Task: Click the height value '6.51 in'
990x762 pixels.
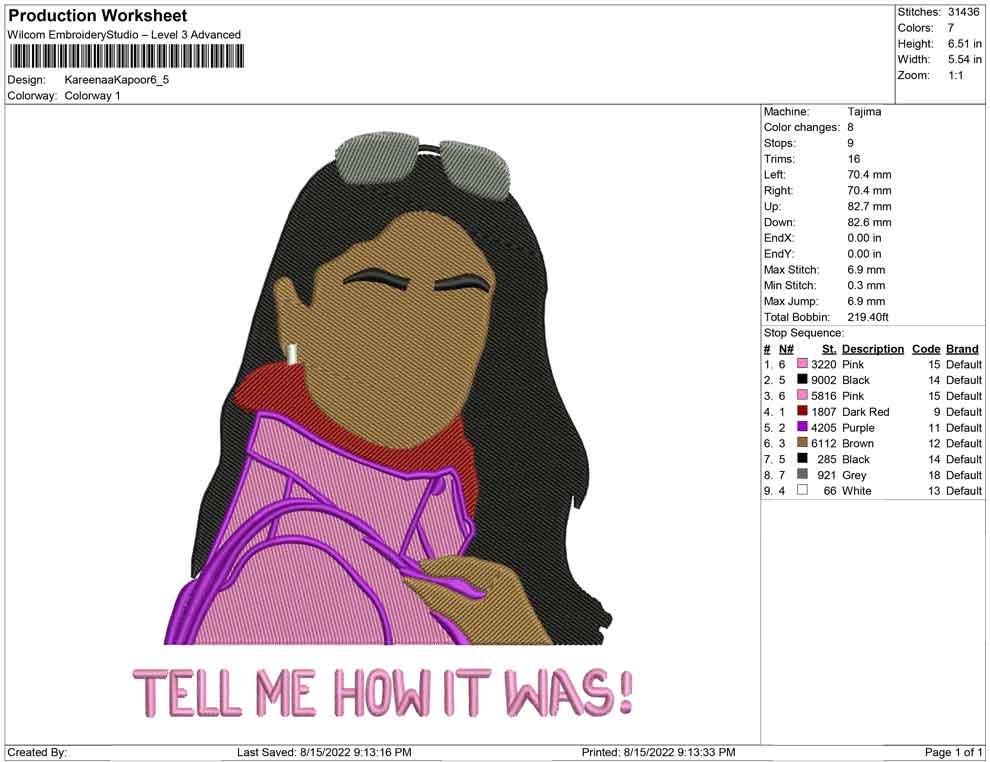Action: (x=965, y=44)
